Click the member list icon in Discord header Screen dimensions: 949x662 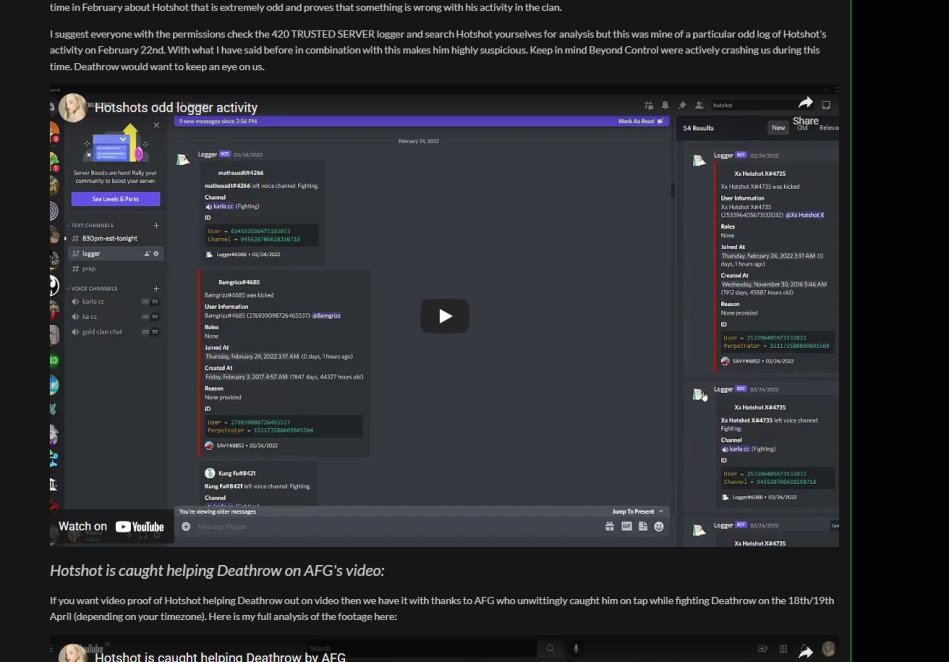tap(699, 105)
